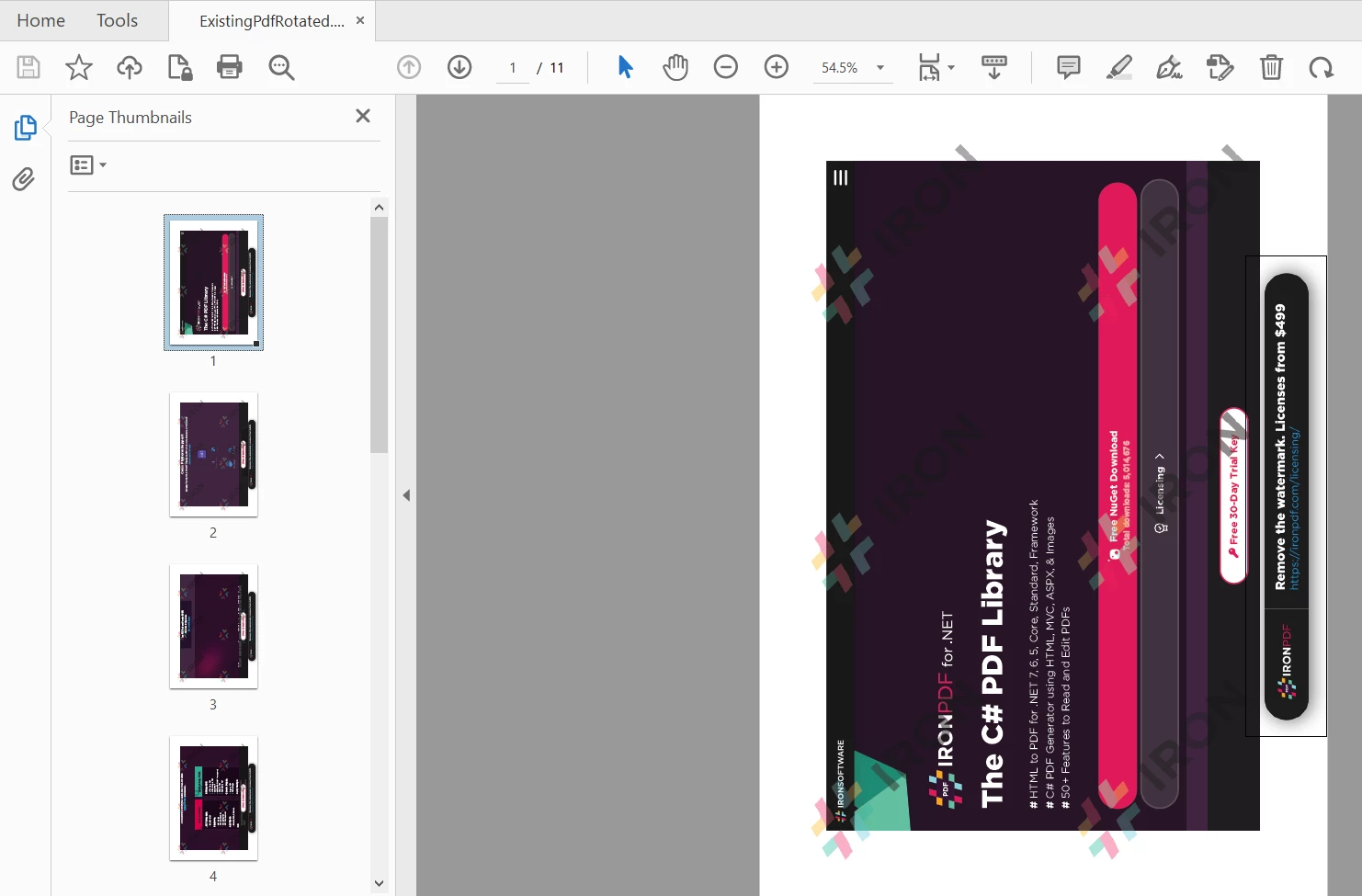
Task: Select page 3 thumbnail
Action: click(x=213, y=627)
